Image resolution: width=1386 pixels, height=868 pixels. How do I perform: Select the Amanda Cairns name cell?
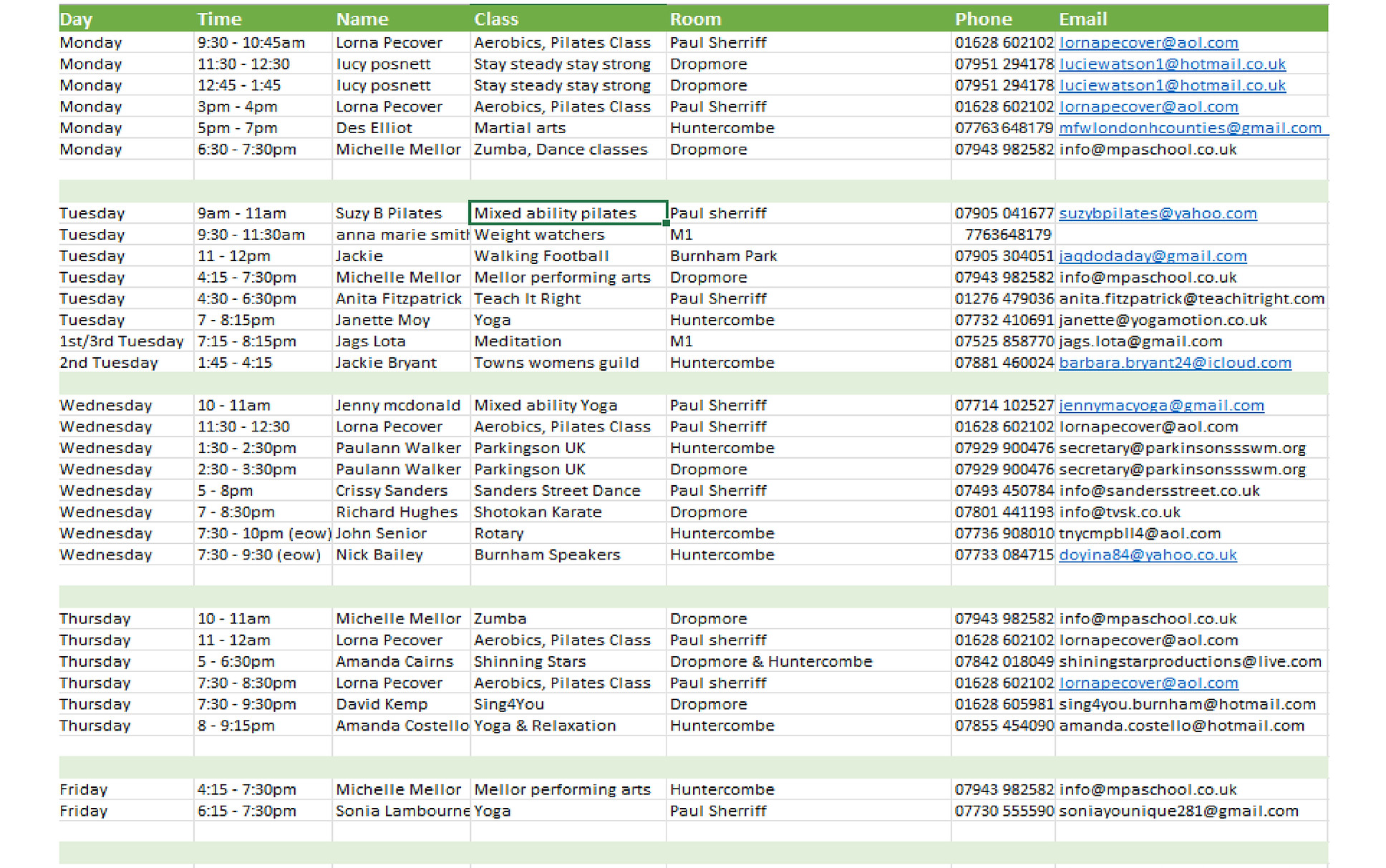(401, 662)
